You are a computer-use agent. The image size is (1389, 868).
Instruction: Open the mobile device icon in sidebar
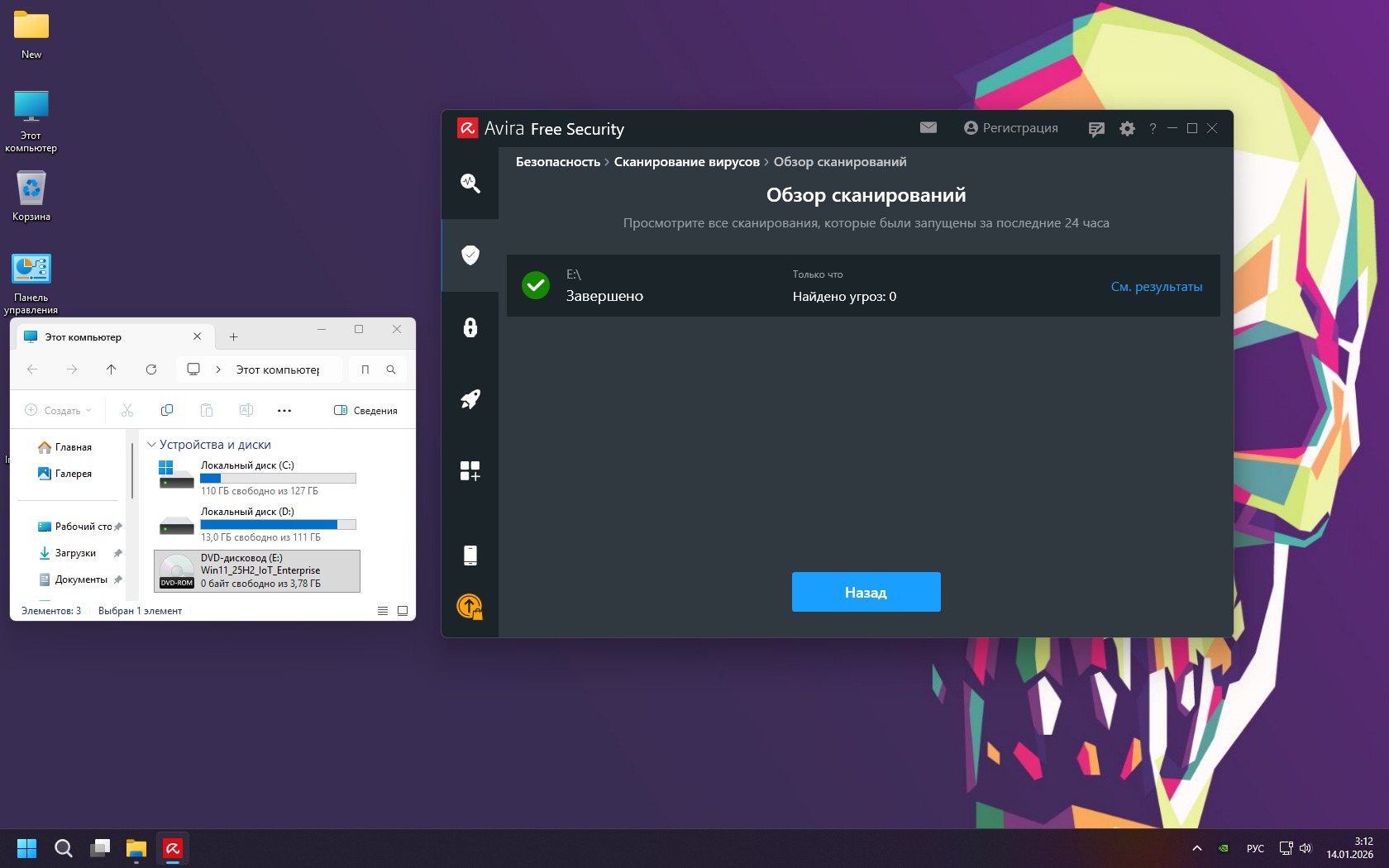(x=470, y=556)
